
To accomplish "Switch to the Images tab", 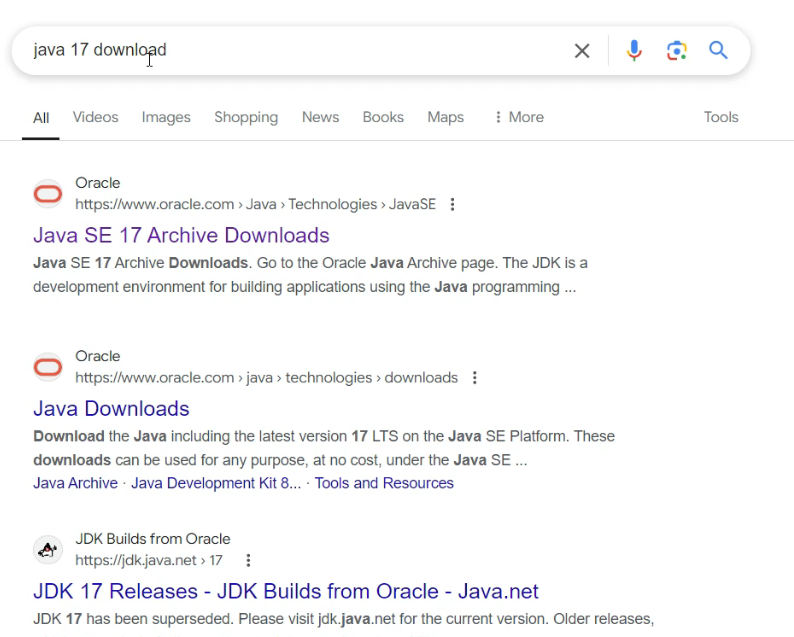I will click(x=166, y=117).
